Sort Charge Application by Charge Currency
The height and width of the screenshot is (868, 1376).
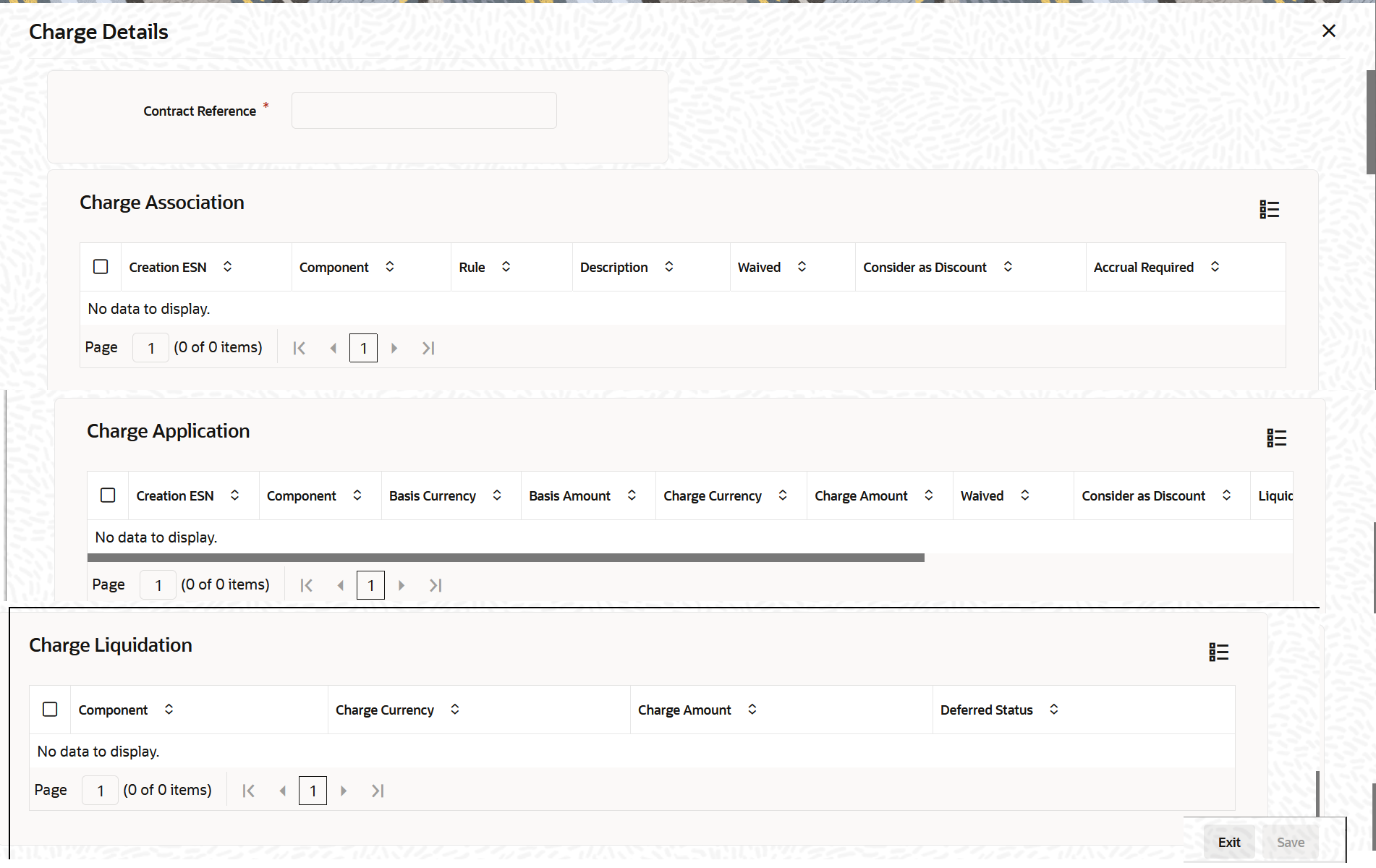coord(783,495)
